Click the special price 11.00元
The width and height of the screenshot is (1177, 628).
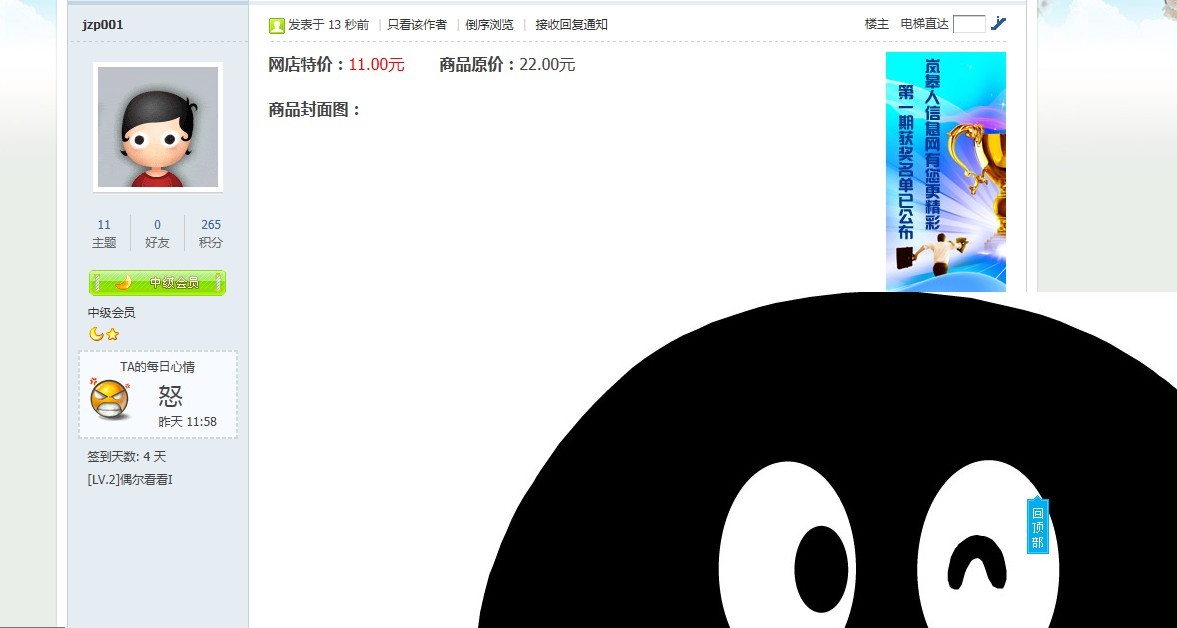coord(377,65)
